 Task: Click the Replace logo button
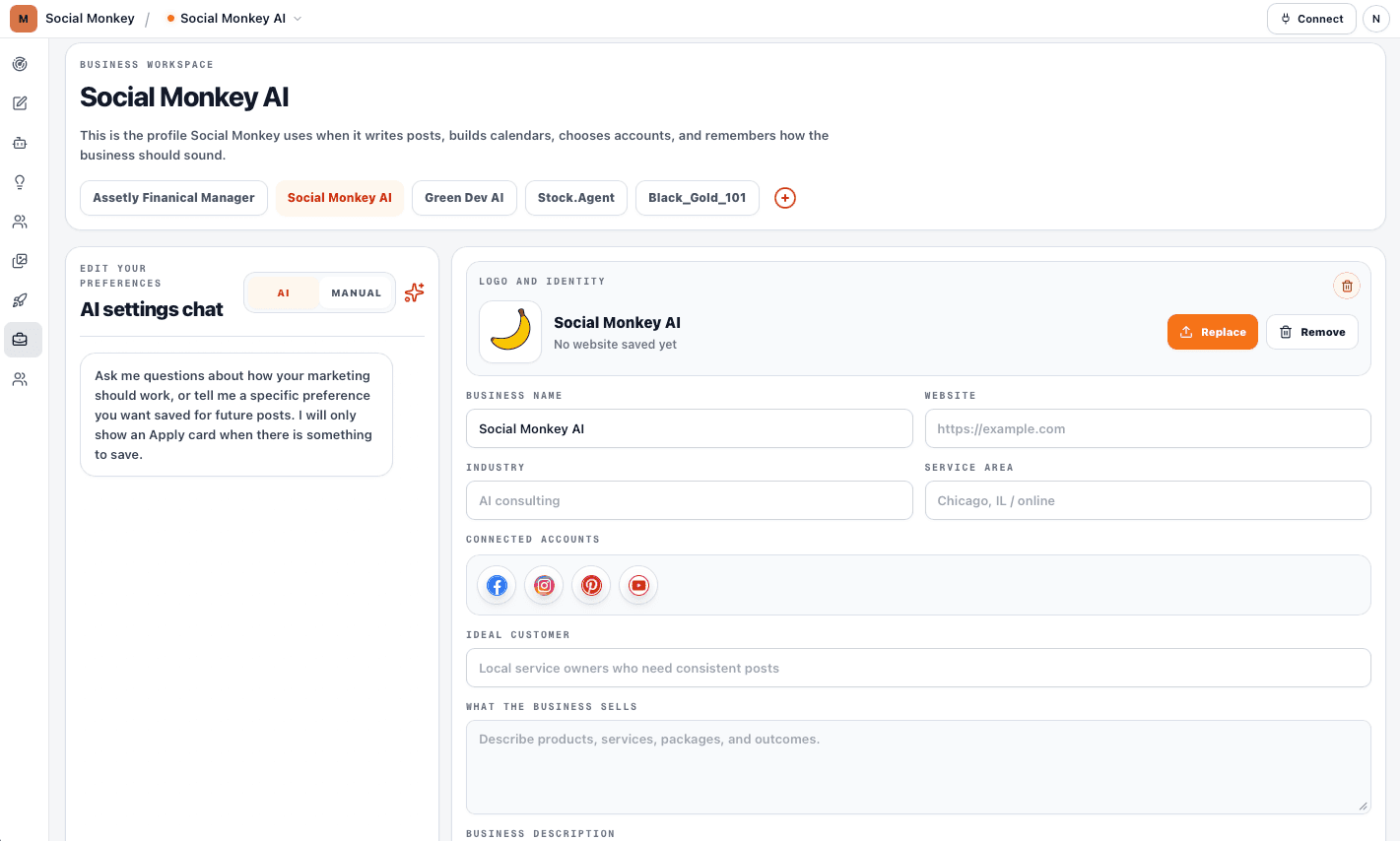[1213, 332]
